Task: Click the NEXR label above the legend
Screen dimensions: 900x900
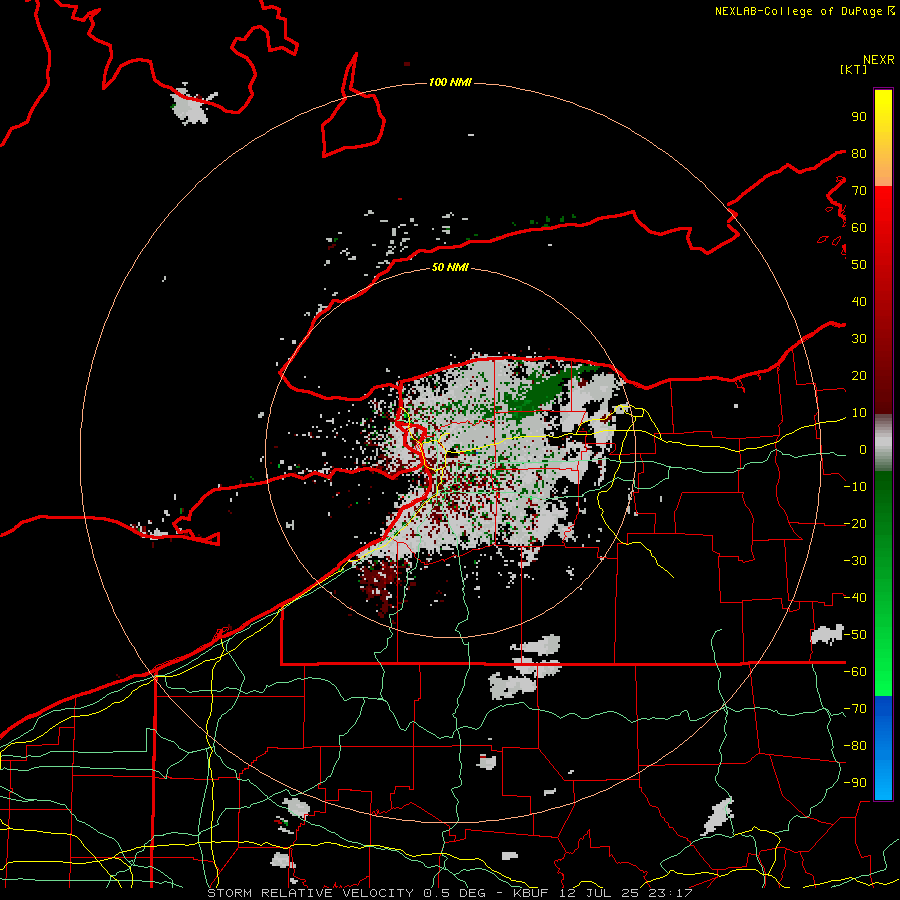Action: [879, 60]
